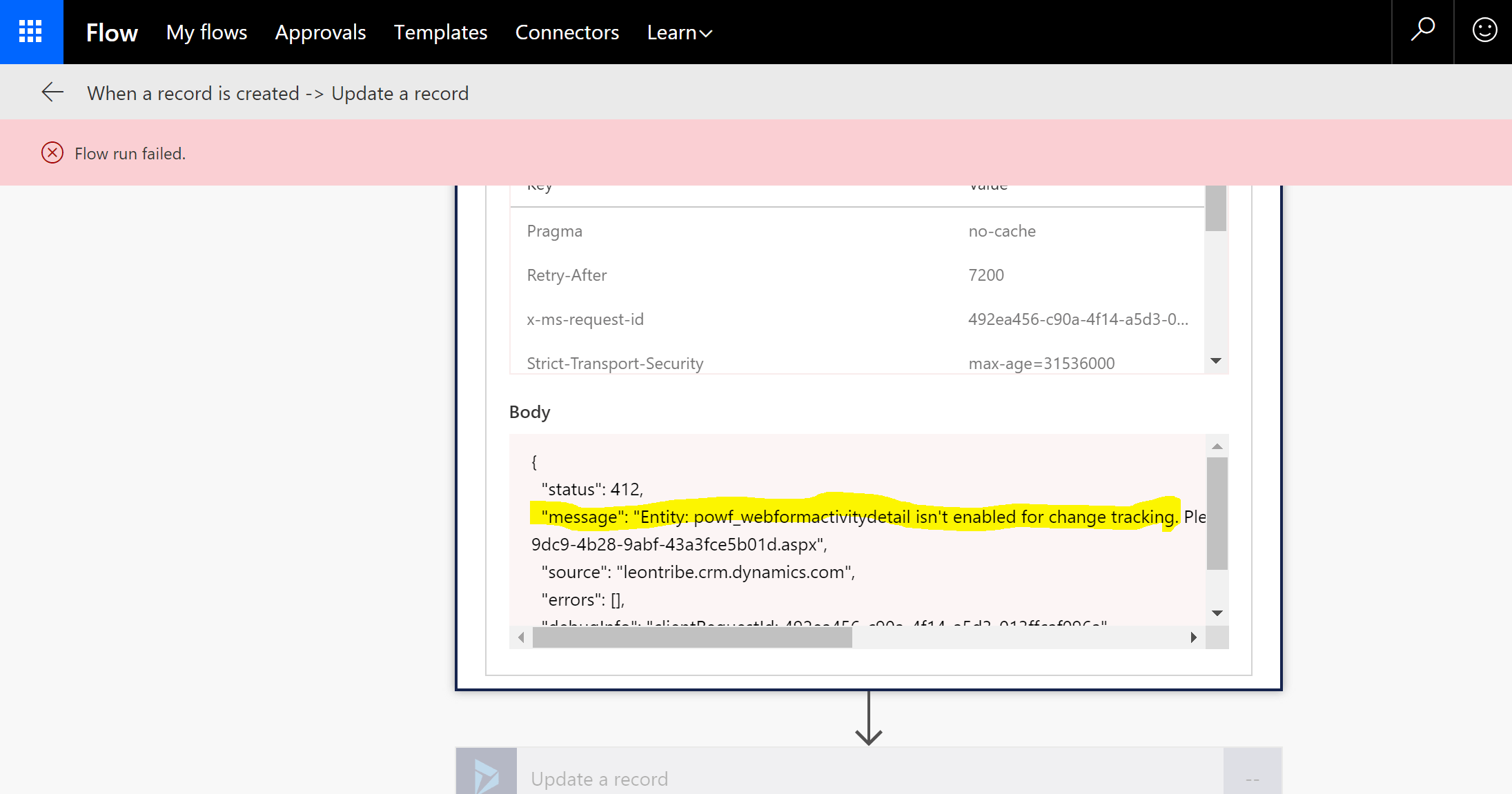Viewport: 1512px width, 794px height.
Task: Click the smiley feedback icon
Action: pos(1484,31)
